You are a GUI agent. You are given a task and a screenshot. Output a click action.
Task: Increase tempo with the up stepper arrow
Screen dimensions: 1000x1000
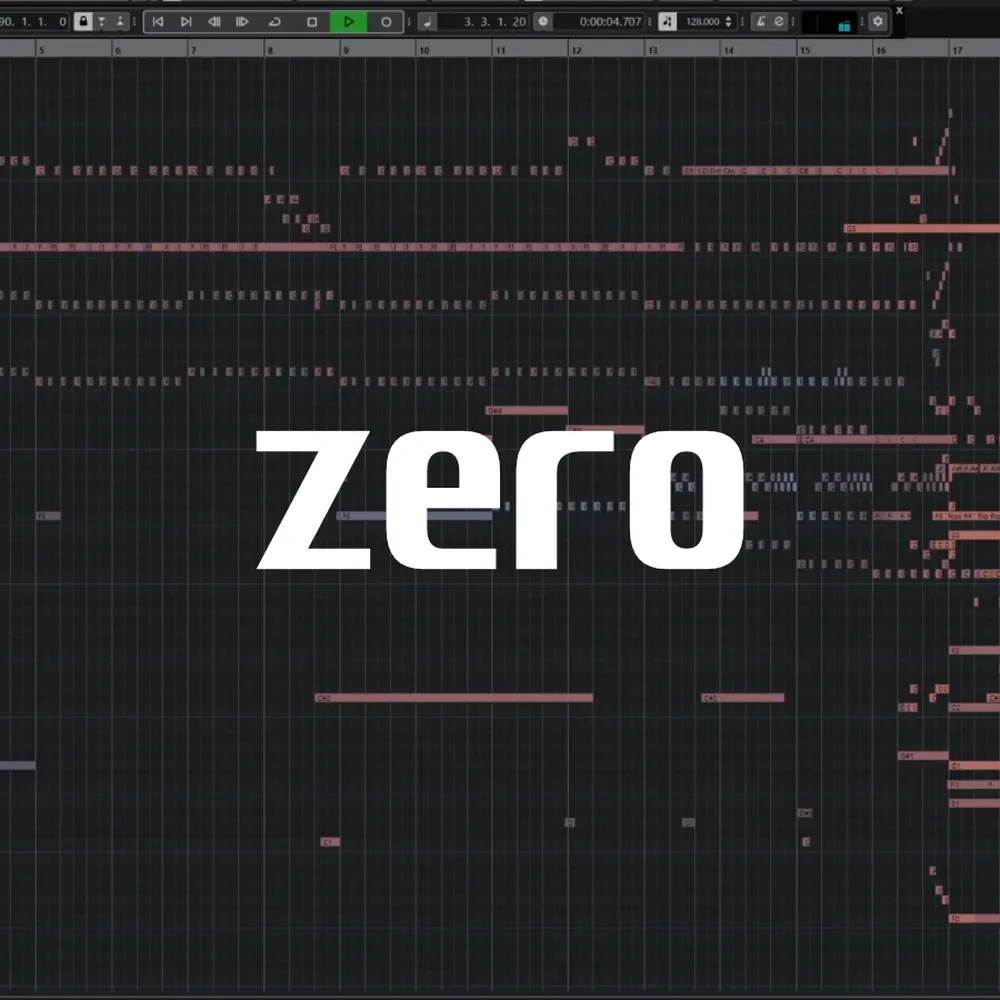point(727,18)
